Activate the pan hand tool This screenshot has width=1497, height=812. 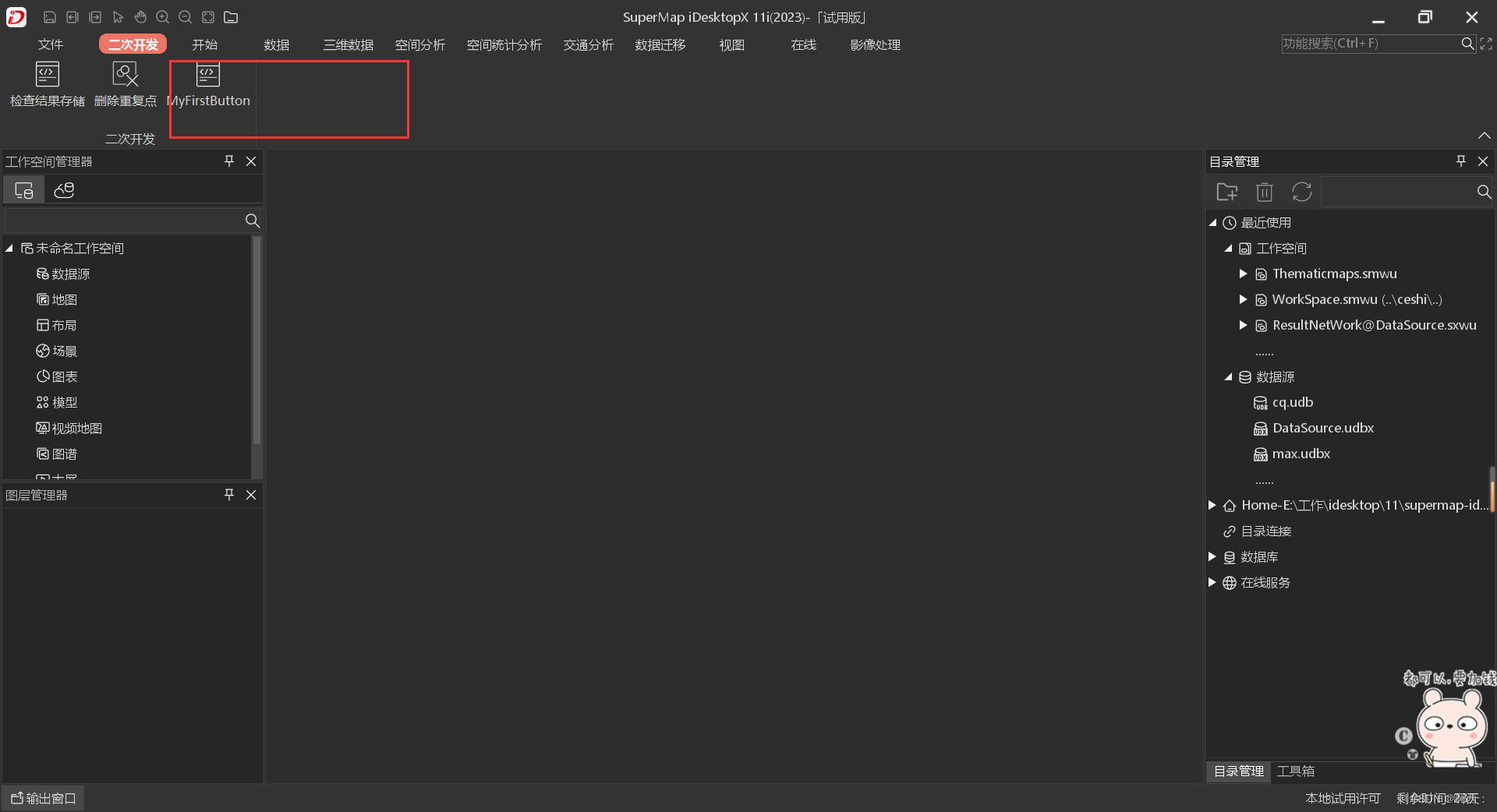(140, 17)
